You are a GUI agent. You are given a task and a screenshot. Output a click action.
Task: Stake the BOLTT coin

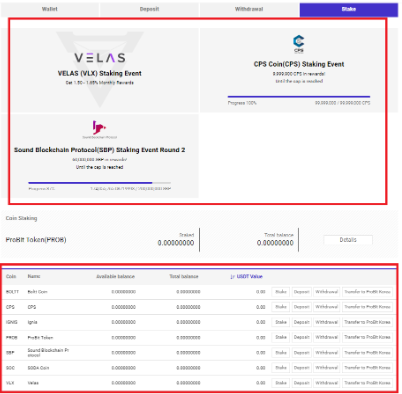tap(281, 292)
